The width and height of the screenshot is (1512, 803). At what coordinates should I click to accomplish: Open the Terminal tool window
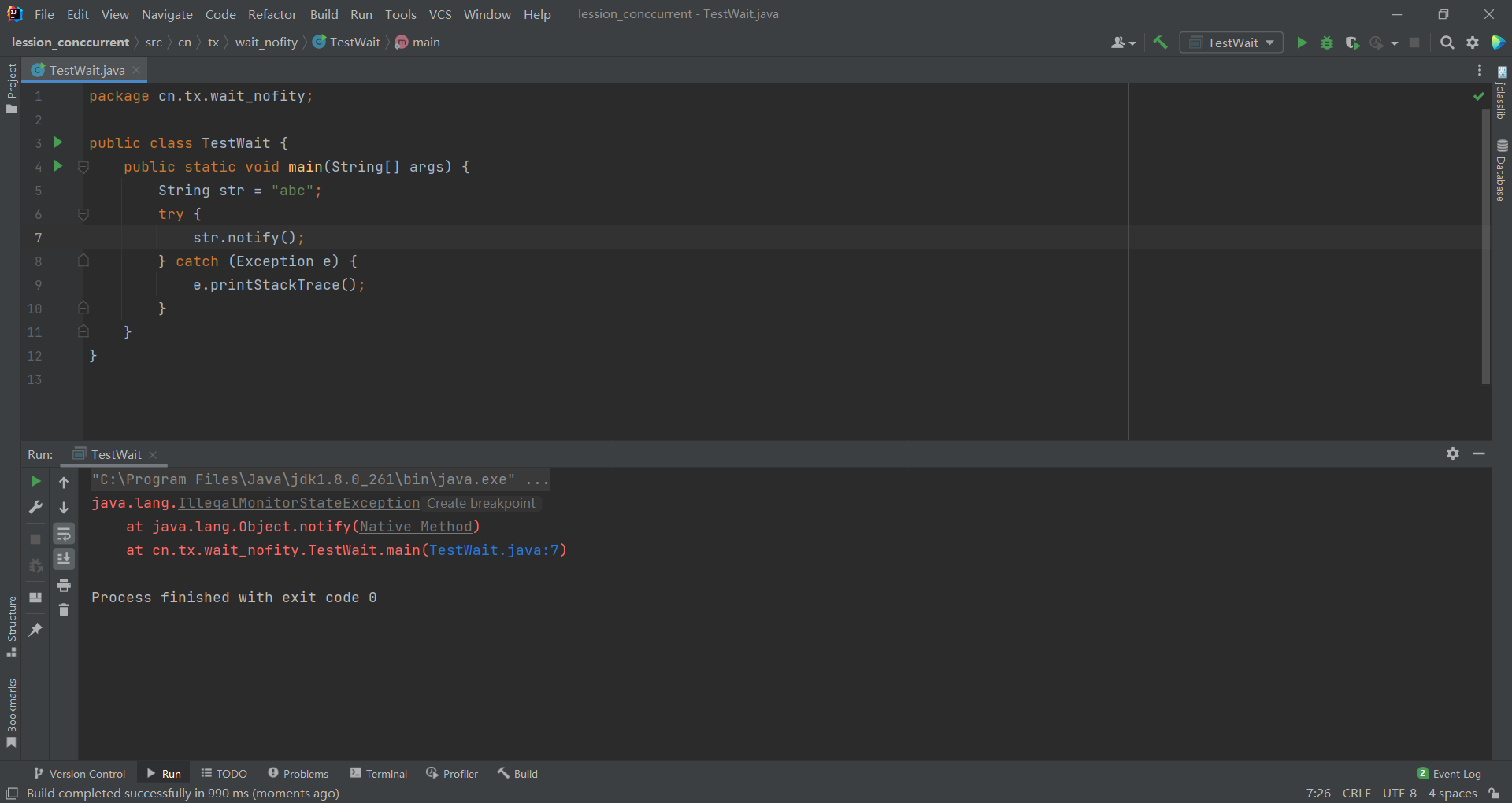(379, 774)
